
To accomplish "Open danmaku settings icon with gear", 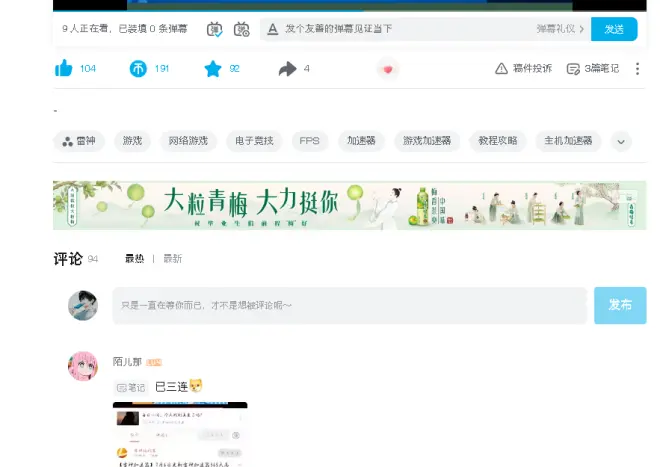I will [241, 29].
